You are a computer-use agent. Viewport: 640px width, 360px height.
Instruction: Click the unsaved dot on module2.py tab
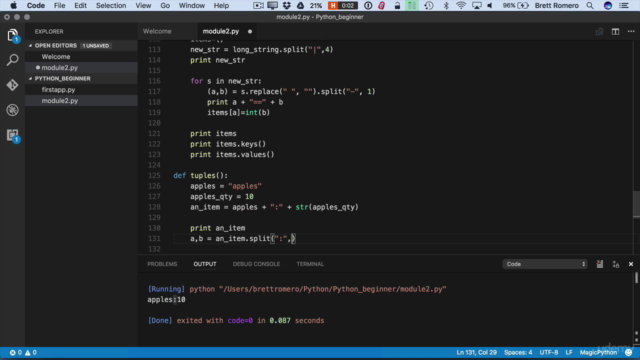pos(250,31)
